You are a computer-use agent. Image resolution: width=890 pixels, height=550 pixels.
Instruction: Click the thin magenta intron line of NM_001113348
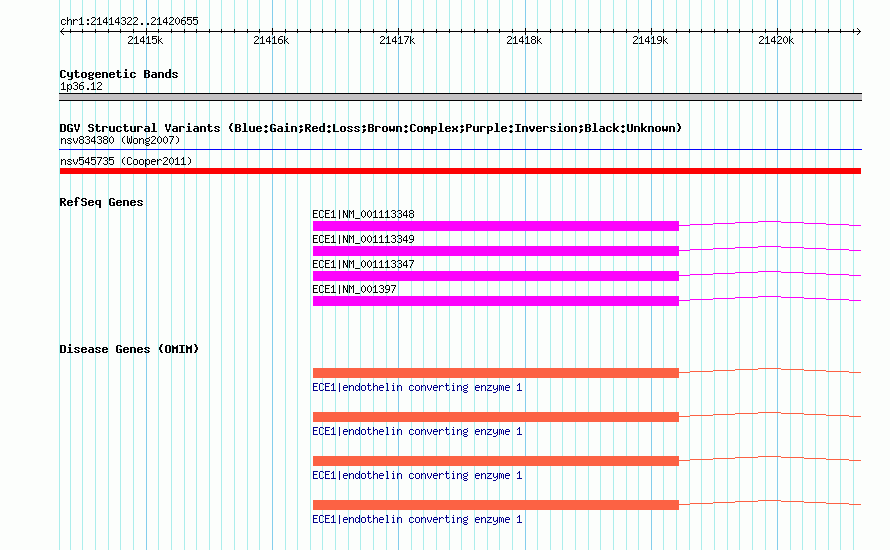pos(770,222)
